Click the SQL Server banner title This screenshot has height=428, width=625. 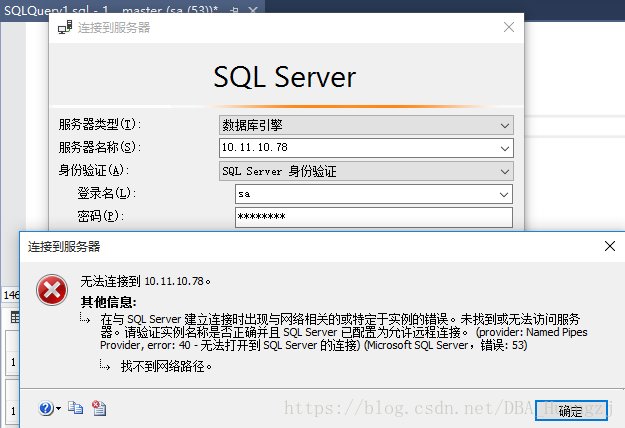[285, 77]
